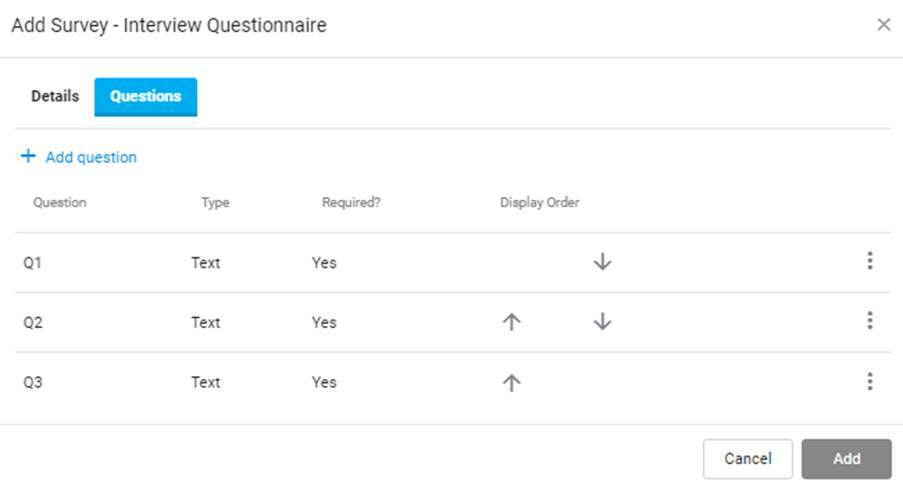The height and width of the screenshot is (489, 903).
Task: Select the Q3 question row
Action: point(453,382)
